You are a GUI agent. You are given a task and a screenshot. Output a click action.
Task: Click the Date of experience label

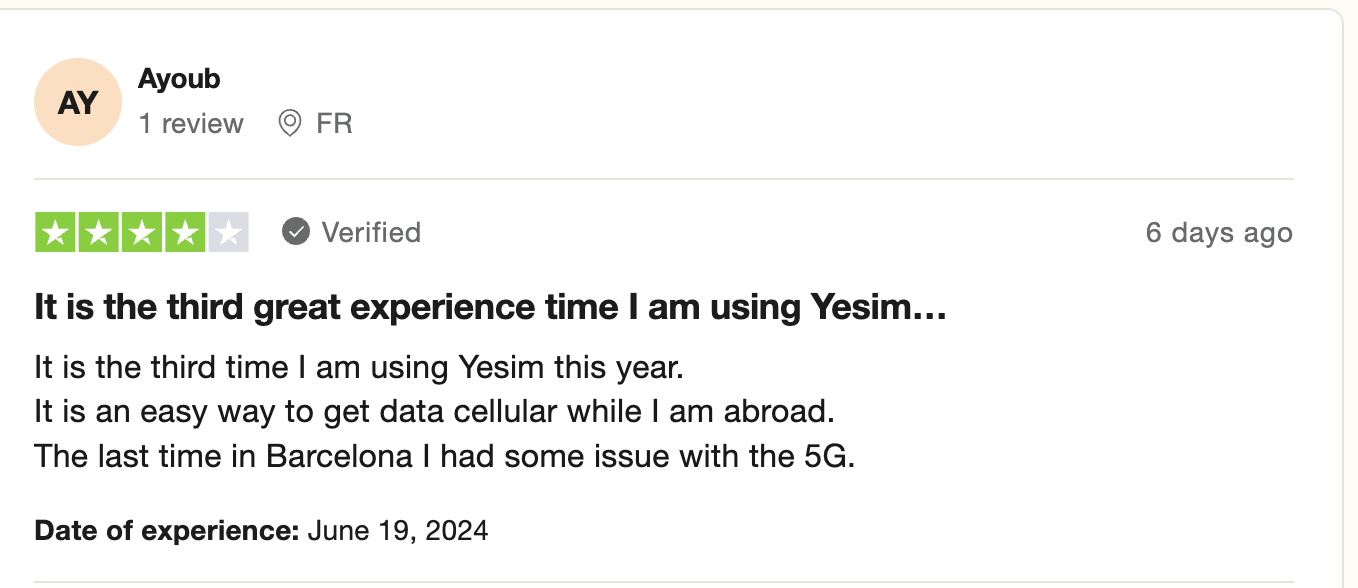tap(167, 530)
